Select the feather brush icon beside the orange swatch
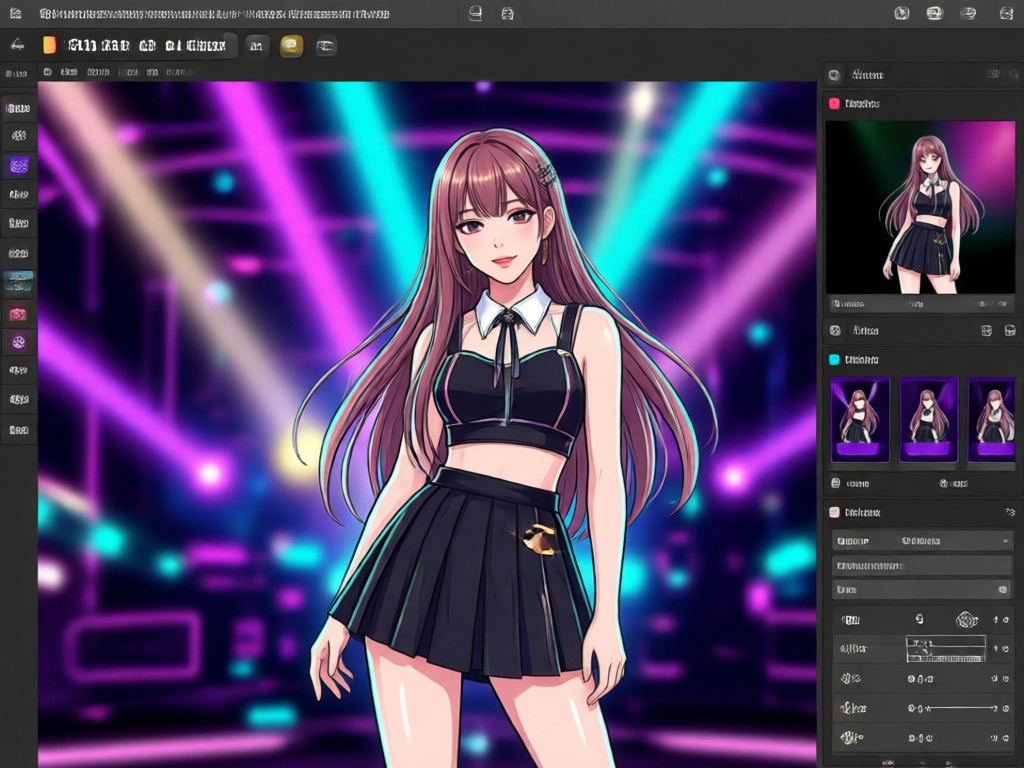This screenshot has width=1024, height=768. 18,45
